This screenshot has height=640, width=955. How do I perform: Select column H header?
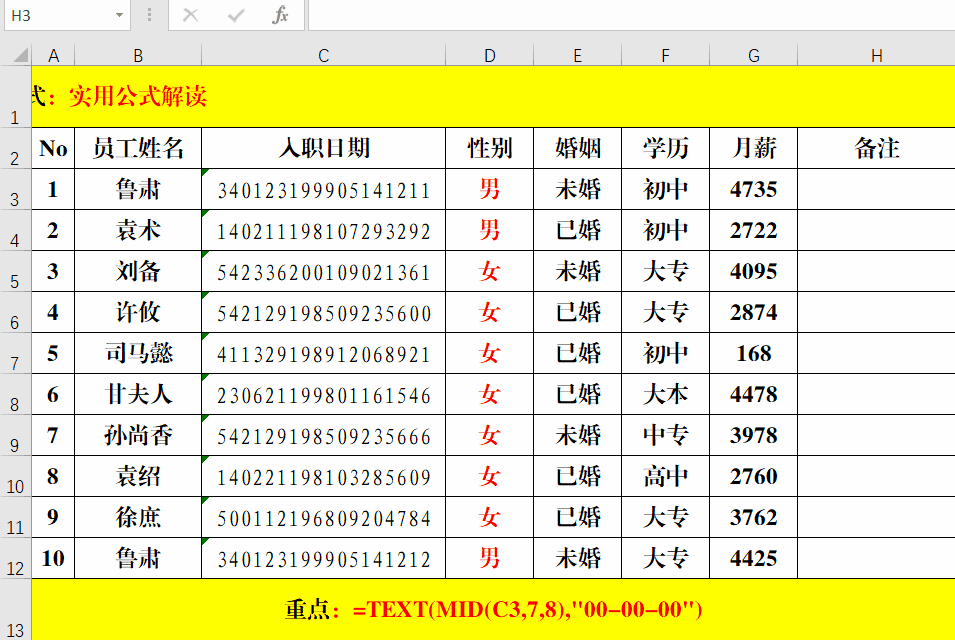[x=876, y=55]
